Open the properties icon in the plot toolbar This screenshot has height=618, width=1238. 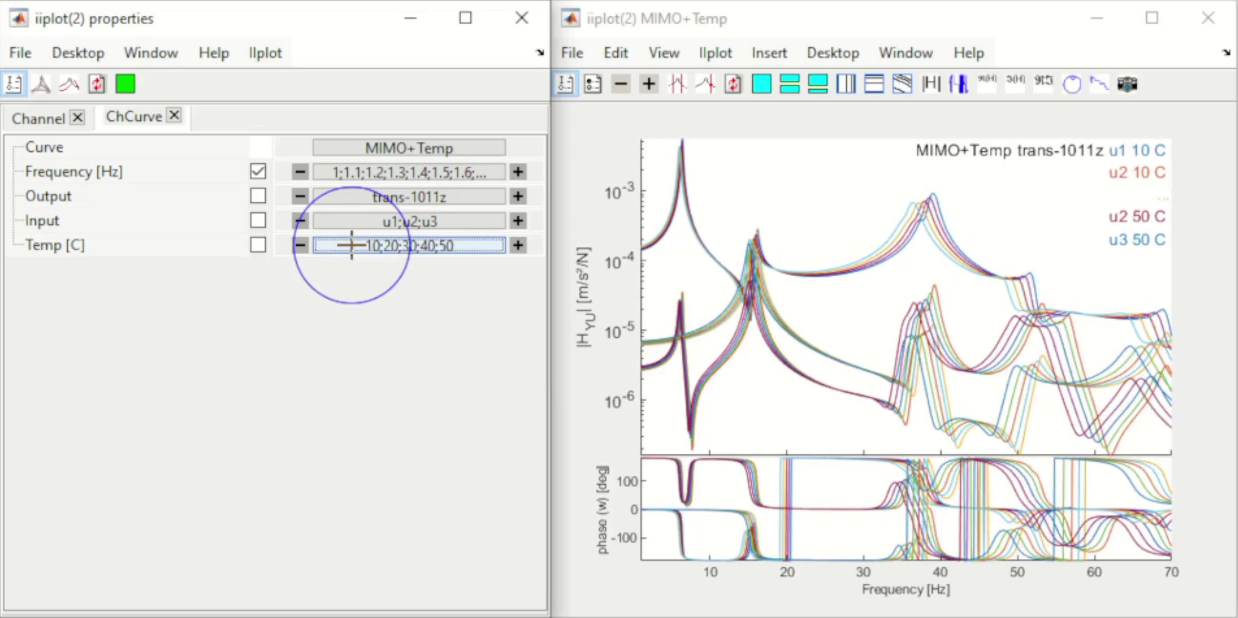coord(566,84)
